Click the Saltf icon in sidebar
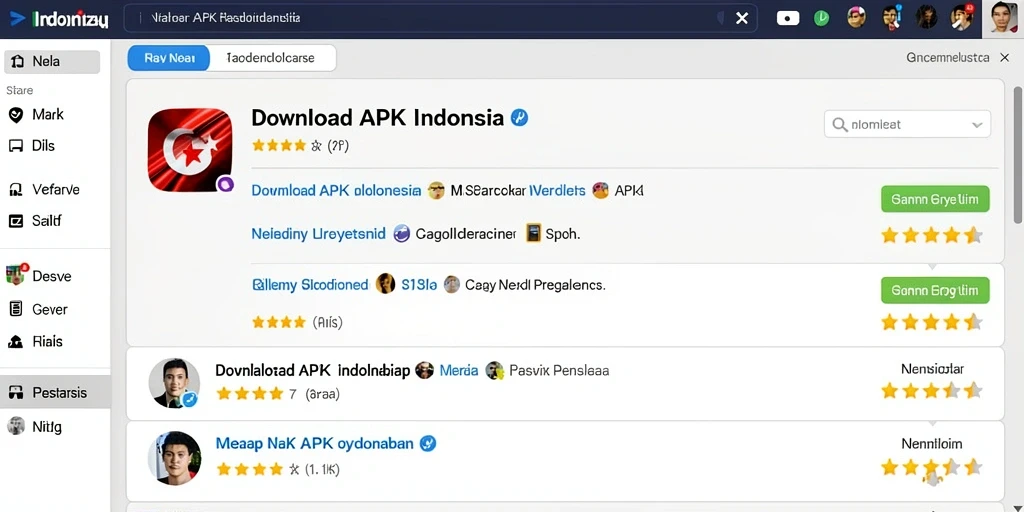The width and height of the screenshot is (1024, 512). click(16, 221)
